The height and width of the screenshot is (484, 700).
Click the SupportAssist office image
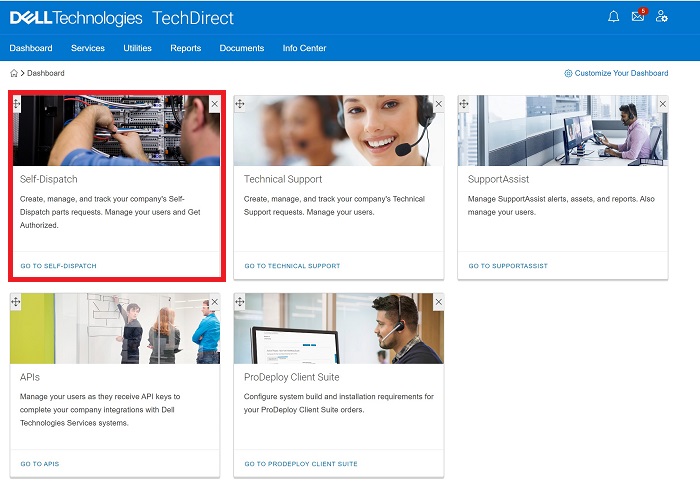[x=563, y=130]
